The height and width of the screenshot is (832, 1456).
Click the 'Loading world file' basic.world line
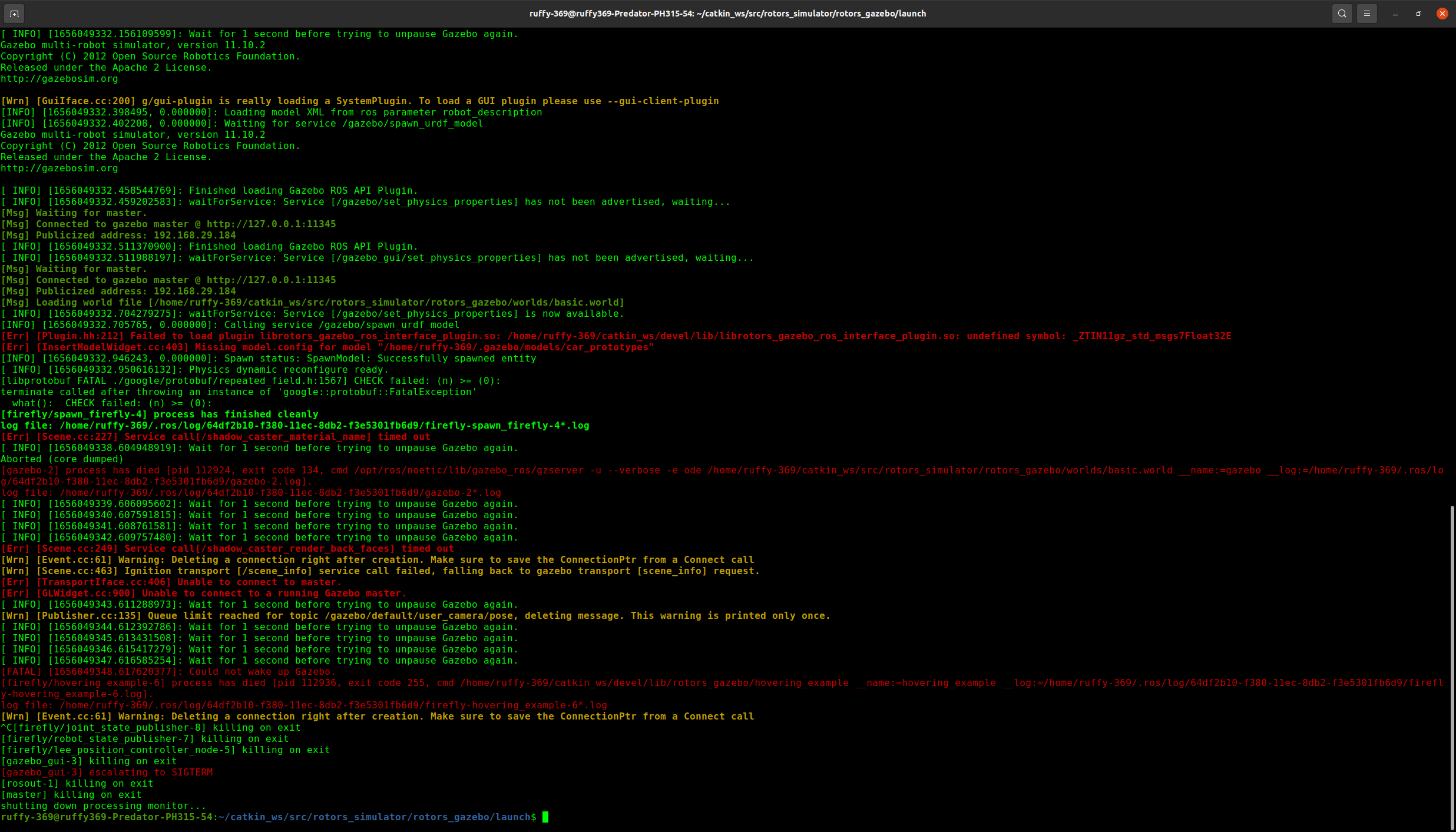[x=312, y=303]
